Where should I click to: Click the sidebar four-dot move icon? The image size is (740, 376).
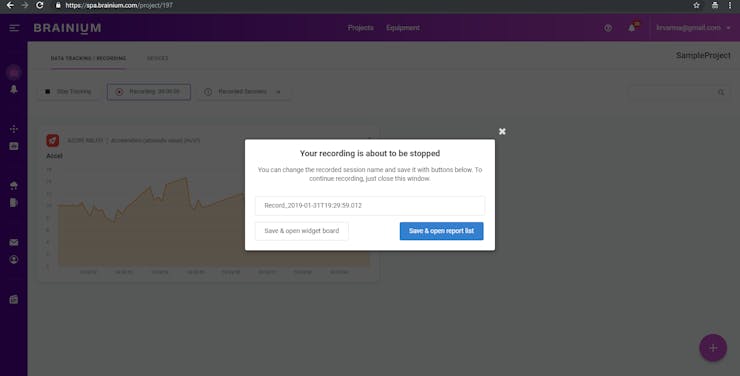pos(14,129)
